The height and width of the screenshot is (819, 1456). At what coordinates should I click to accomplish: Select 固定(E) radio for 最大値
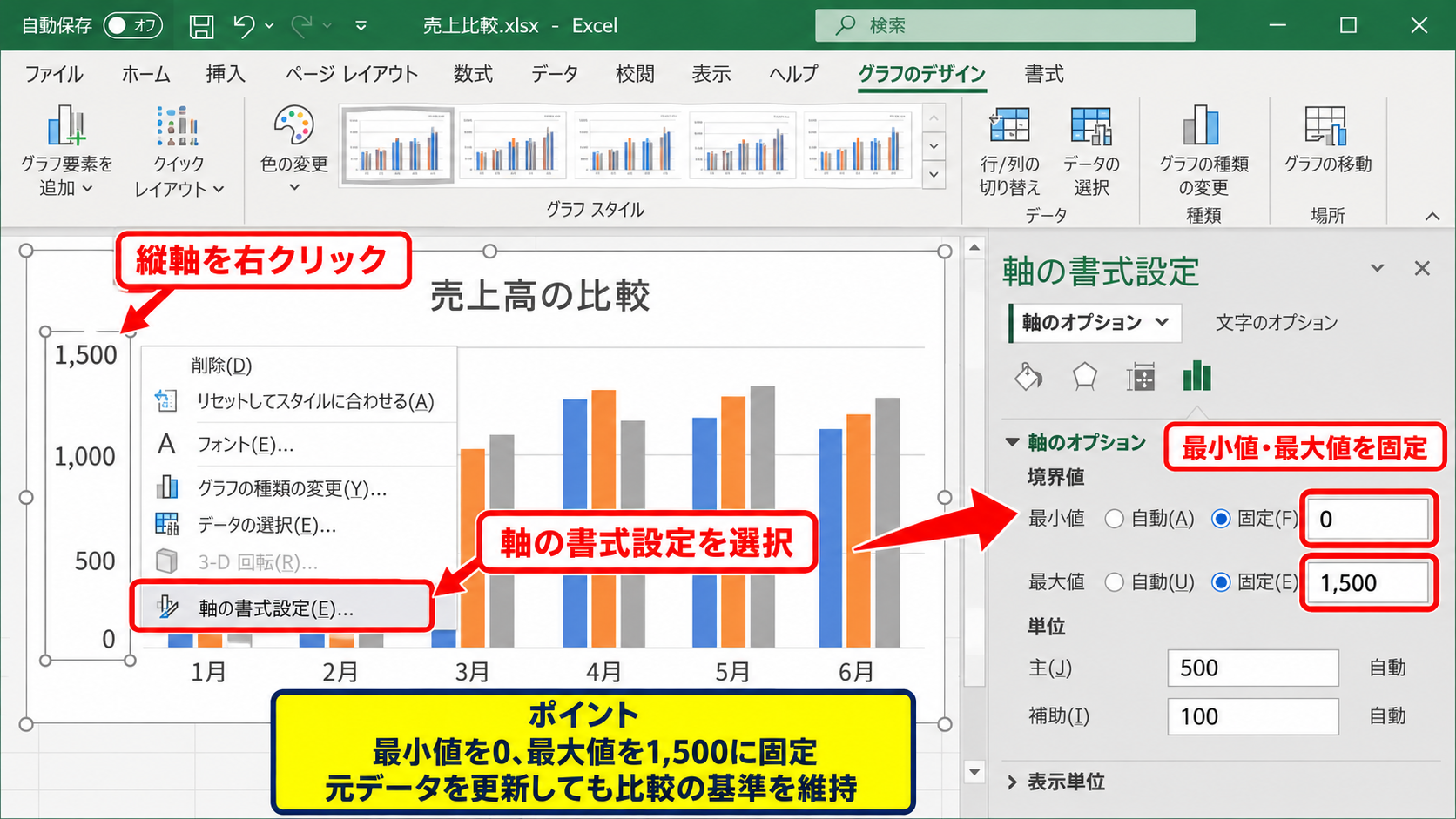click(1221, 582)
